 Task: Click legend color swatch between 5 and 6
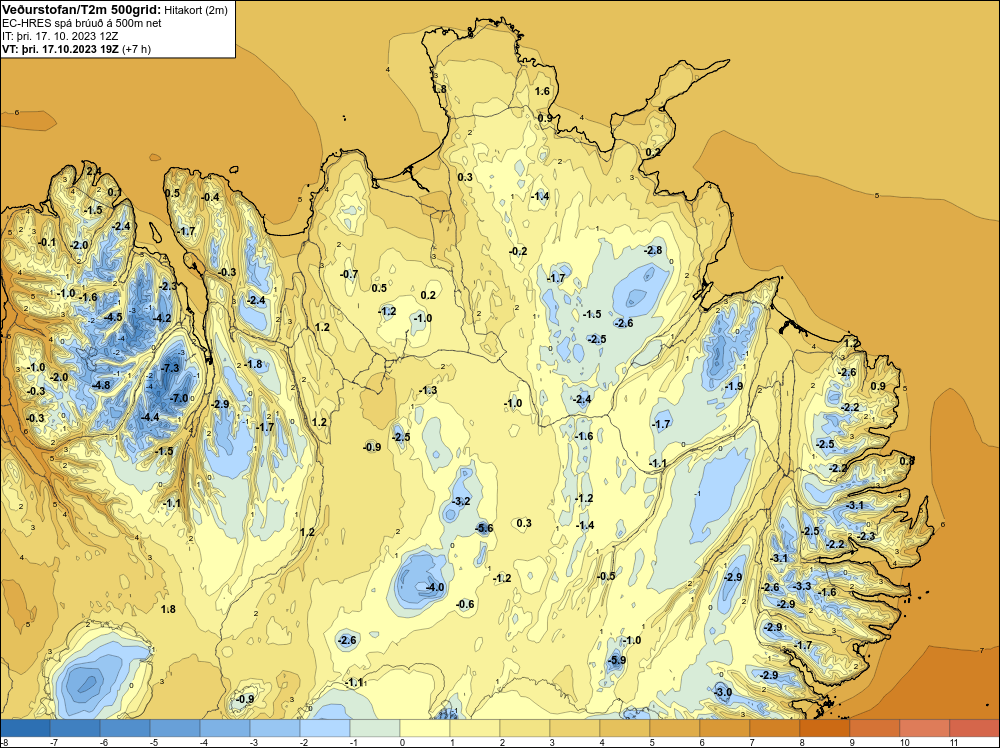tap(675, 728)
